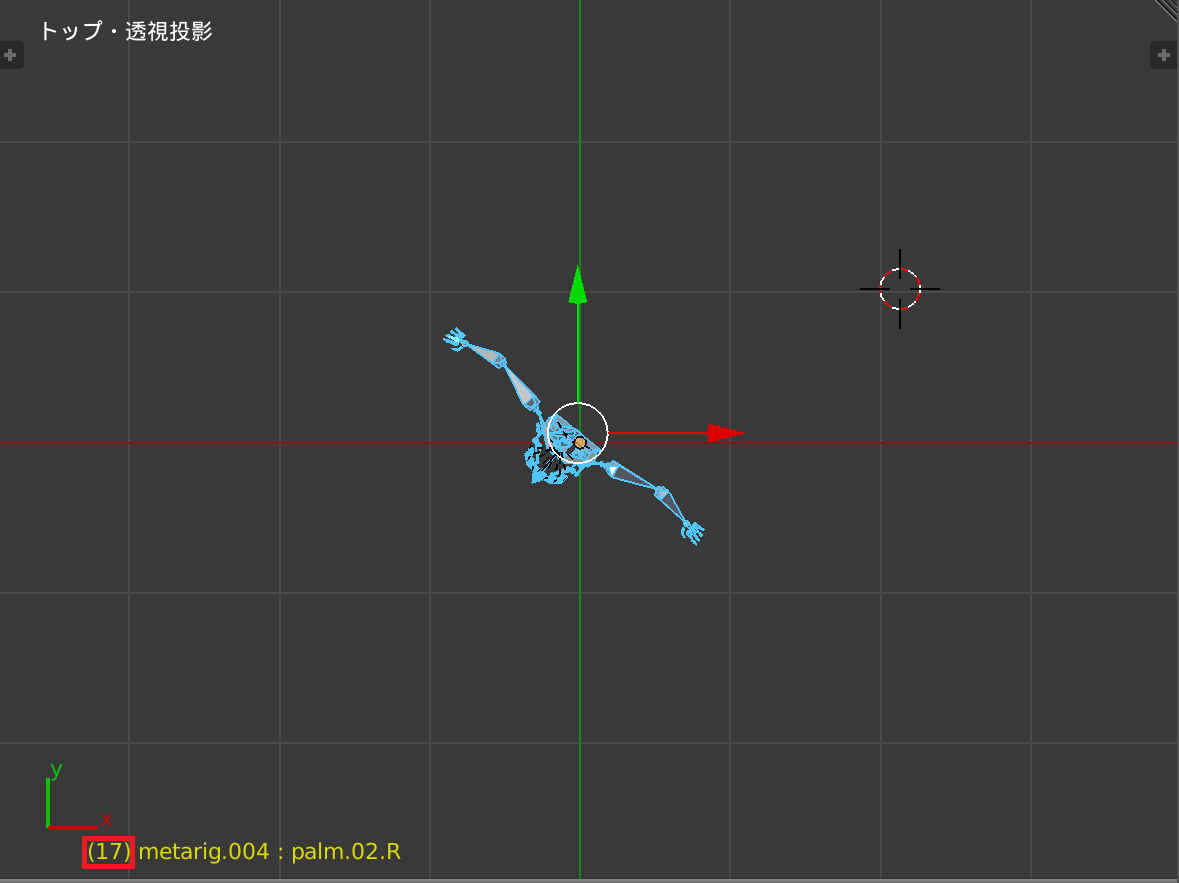Screen dimensions: 1179x883
Task: Select the orange origin point of the metarig
Action: coord(579,442)
